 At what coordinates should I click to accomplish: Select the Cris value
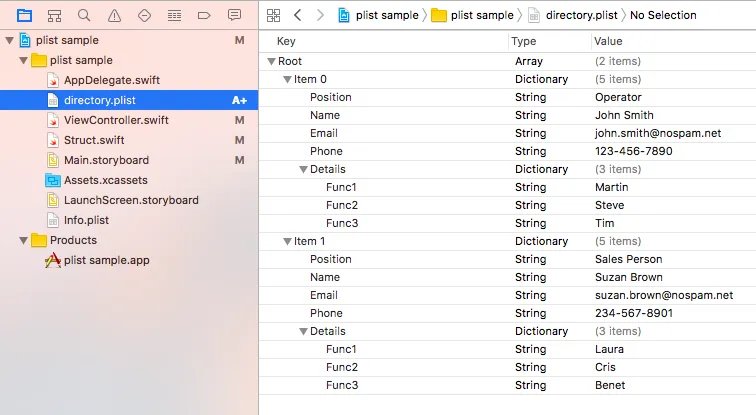tap(605, 367)
